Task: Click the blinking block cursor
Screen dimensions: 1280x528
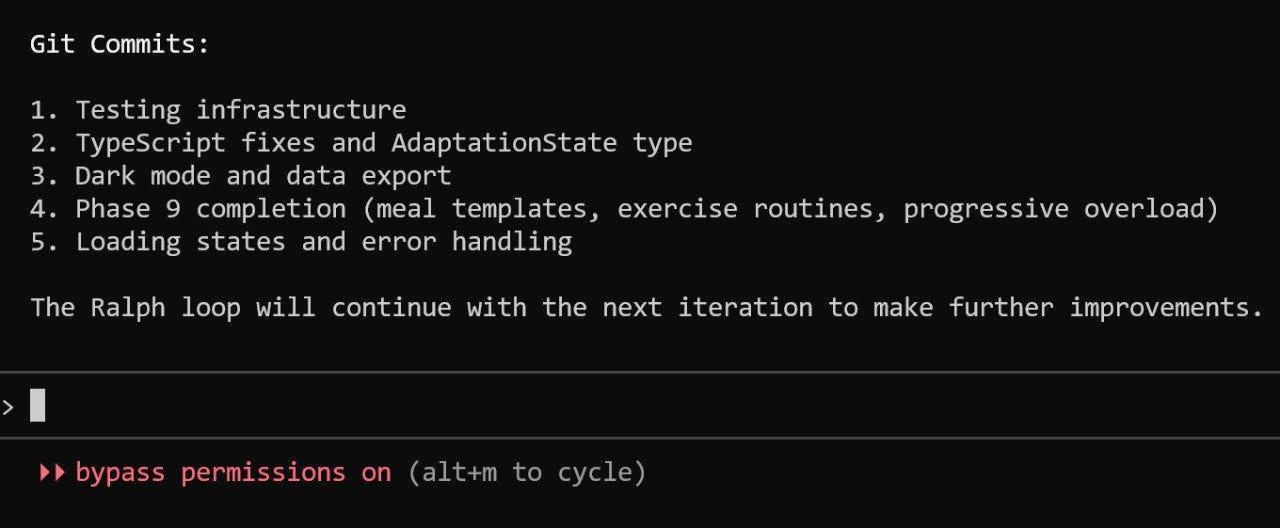Action: (38, 405)
